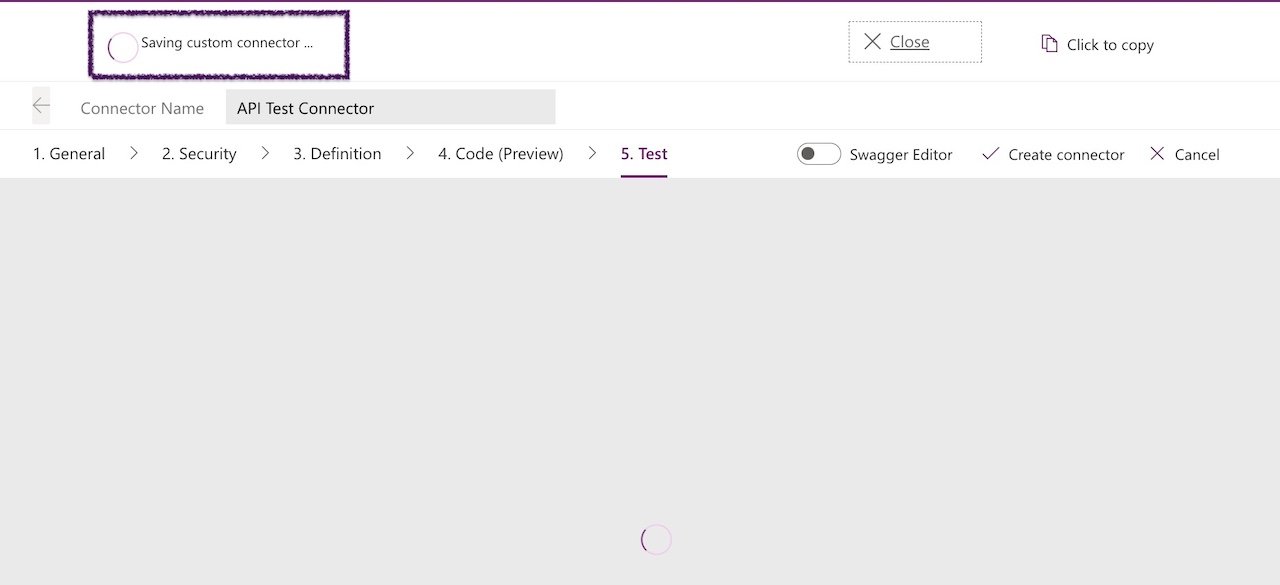The width and height of the screenshot is (1280, 585).
Task: Click the Connector Name label
Action: pos(142,108)
